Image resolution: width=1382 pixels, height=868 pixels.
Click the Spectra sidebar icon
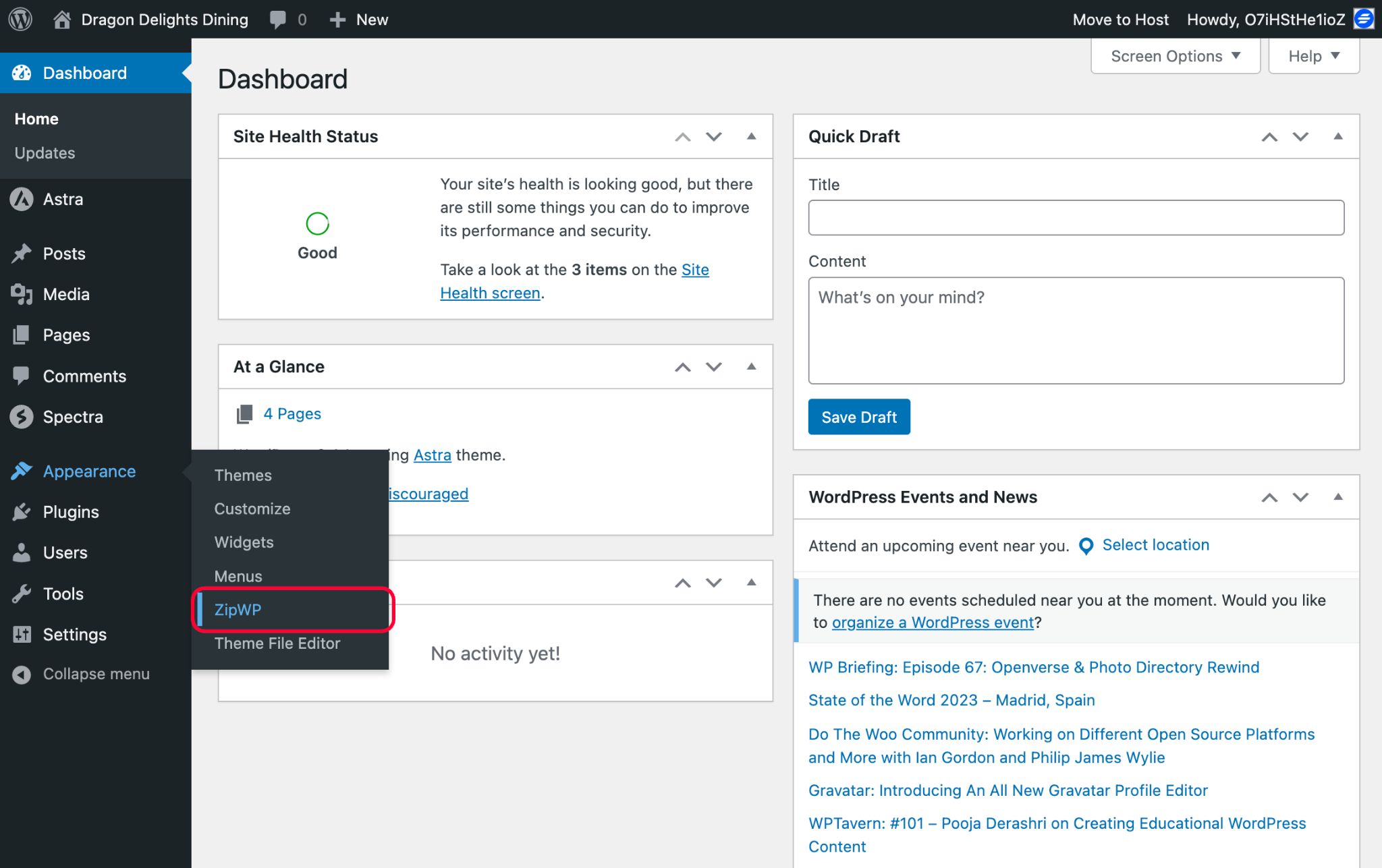22,417
